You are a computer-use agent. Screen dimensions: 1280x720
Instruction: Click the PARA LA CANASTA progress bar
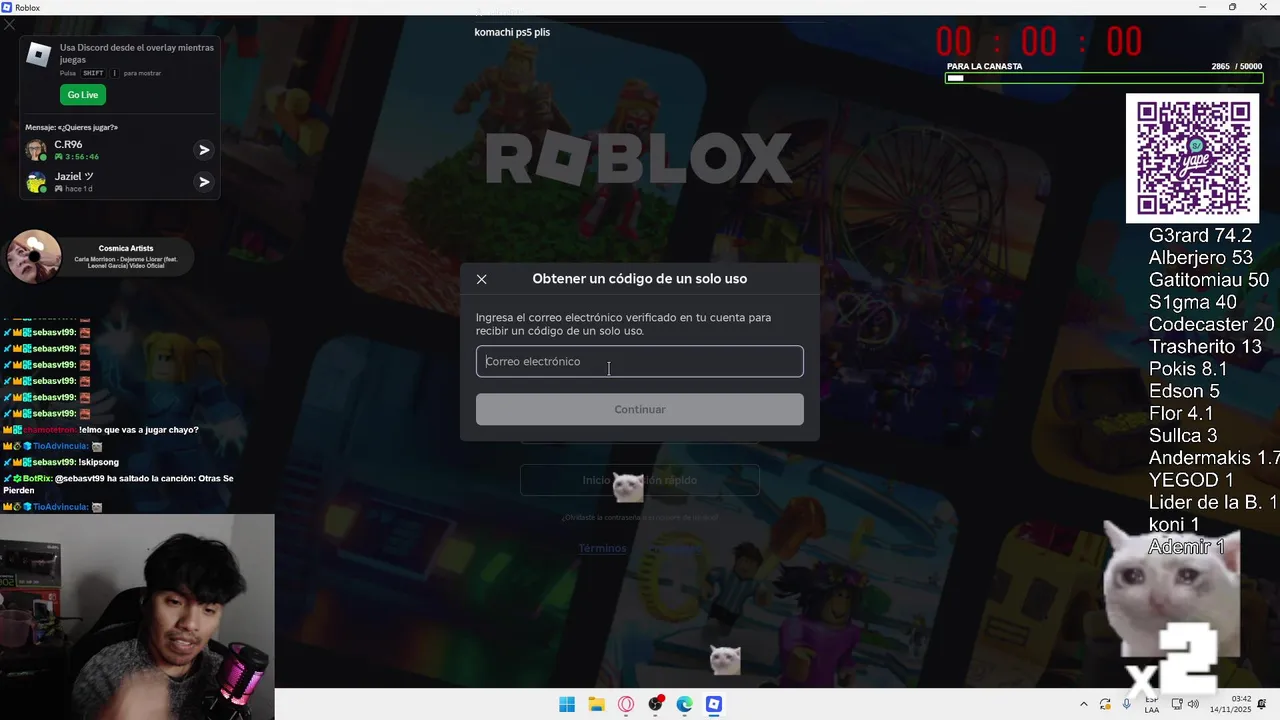[1104, 77]
